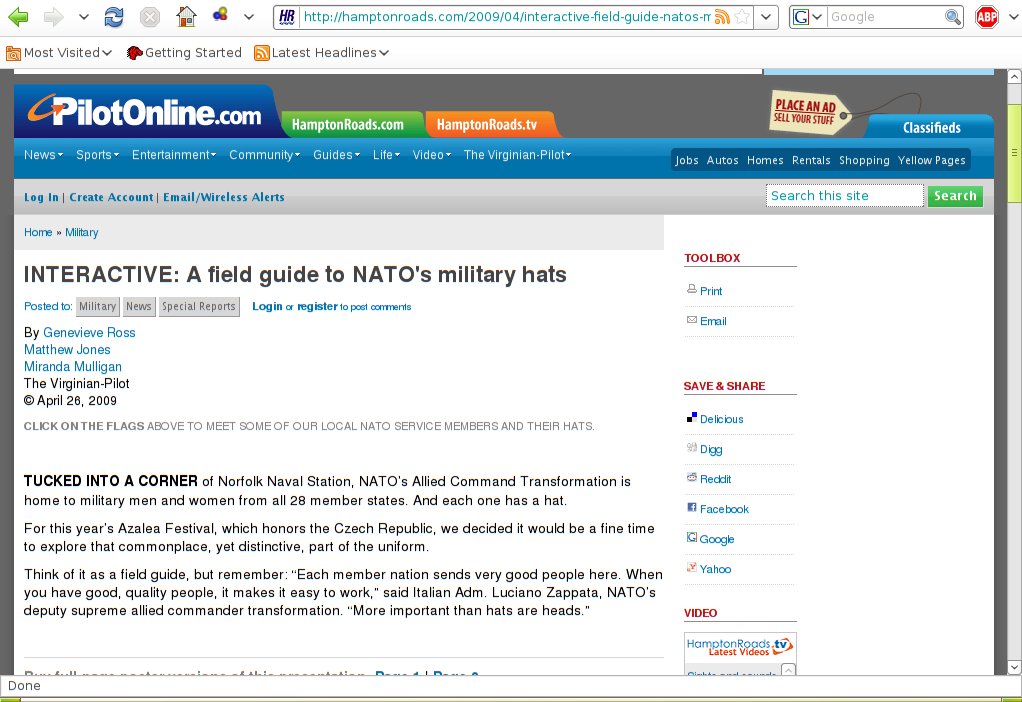Switch to the HamptonRoads.tv tab
Image resolution: width=1022 pixels, height=702 pixels.
[x=487, y=125]
